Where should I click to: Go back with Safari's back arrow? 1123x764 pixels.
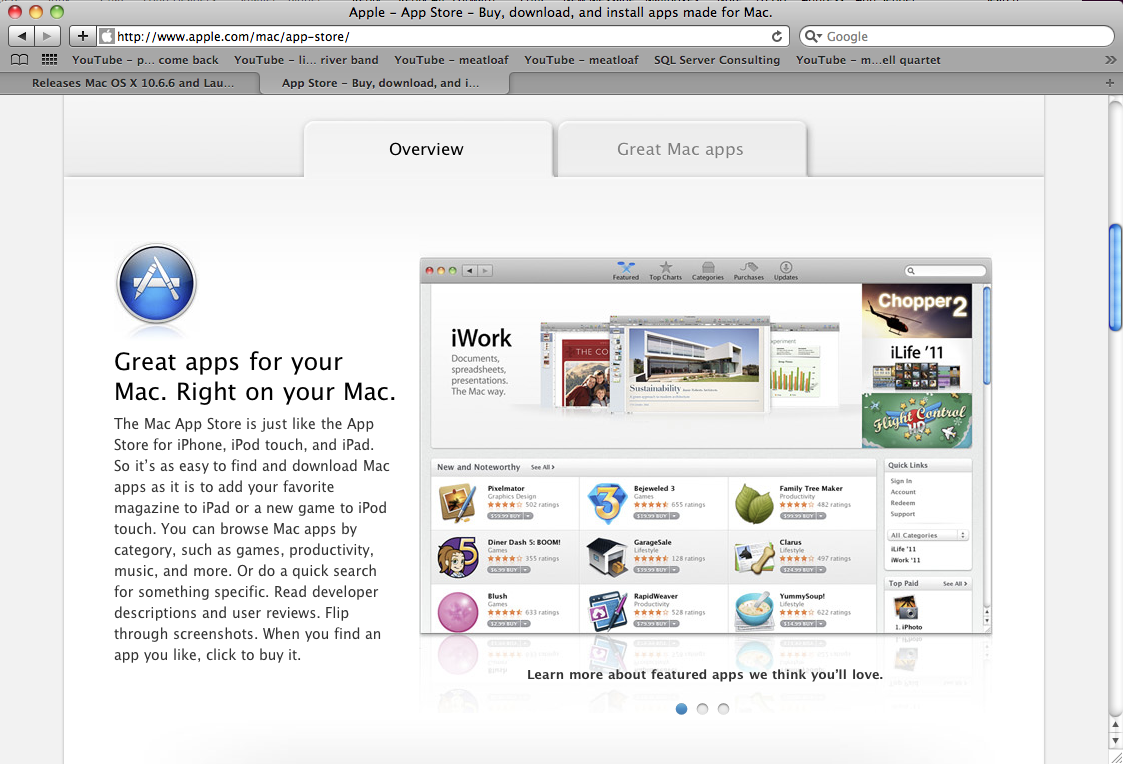click(x=21, y=36)
